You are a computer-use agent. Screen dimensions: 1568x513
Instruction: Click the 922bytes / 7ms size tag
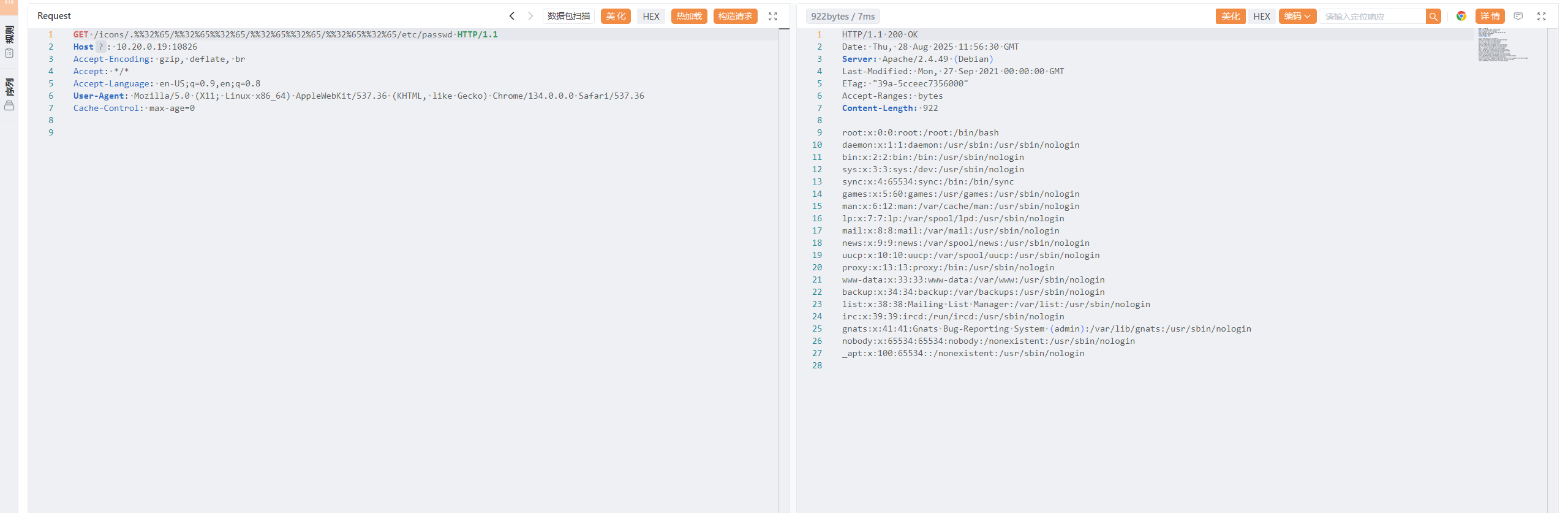pos(843,17)
